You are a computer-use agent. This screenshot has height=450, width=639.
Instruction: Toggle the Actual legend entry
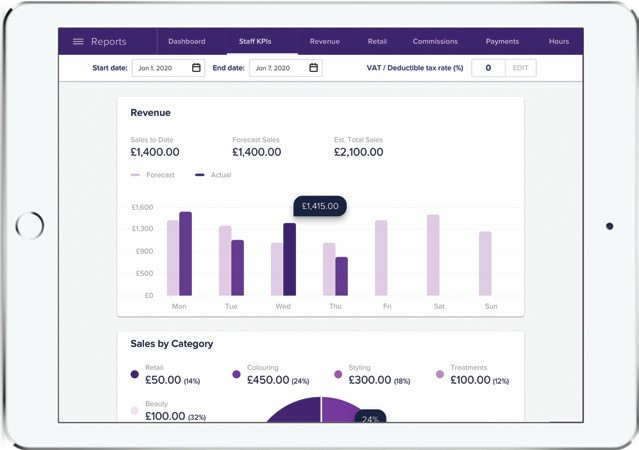coord(213,175)
